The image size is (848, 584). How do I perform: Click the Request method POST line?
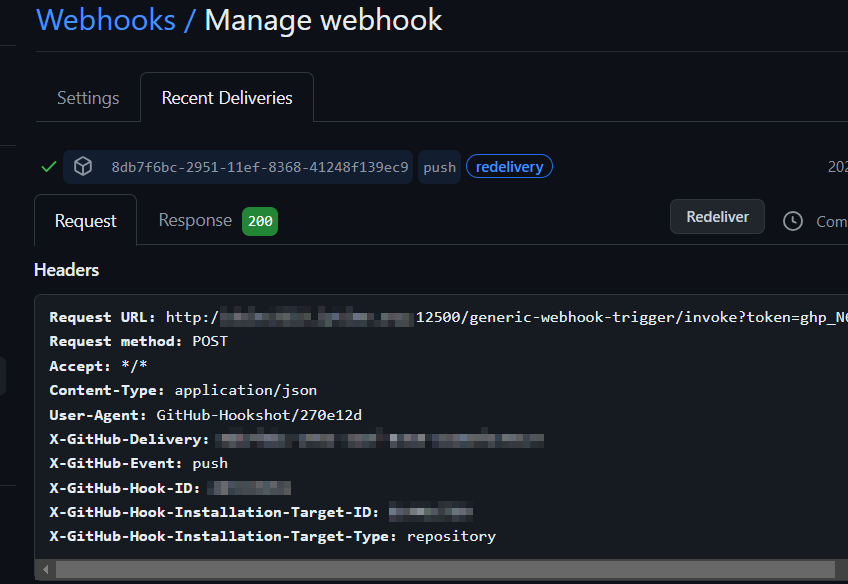(138, 341)
